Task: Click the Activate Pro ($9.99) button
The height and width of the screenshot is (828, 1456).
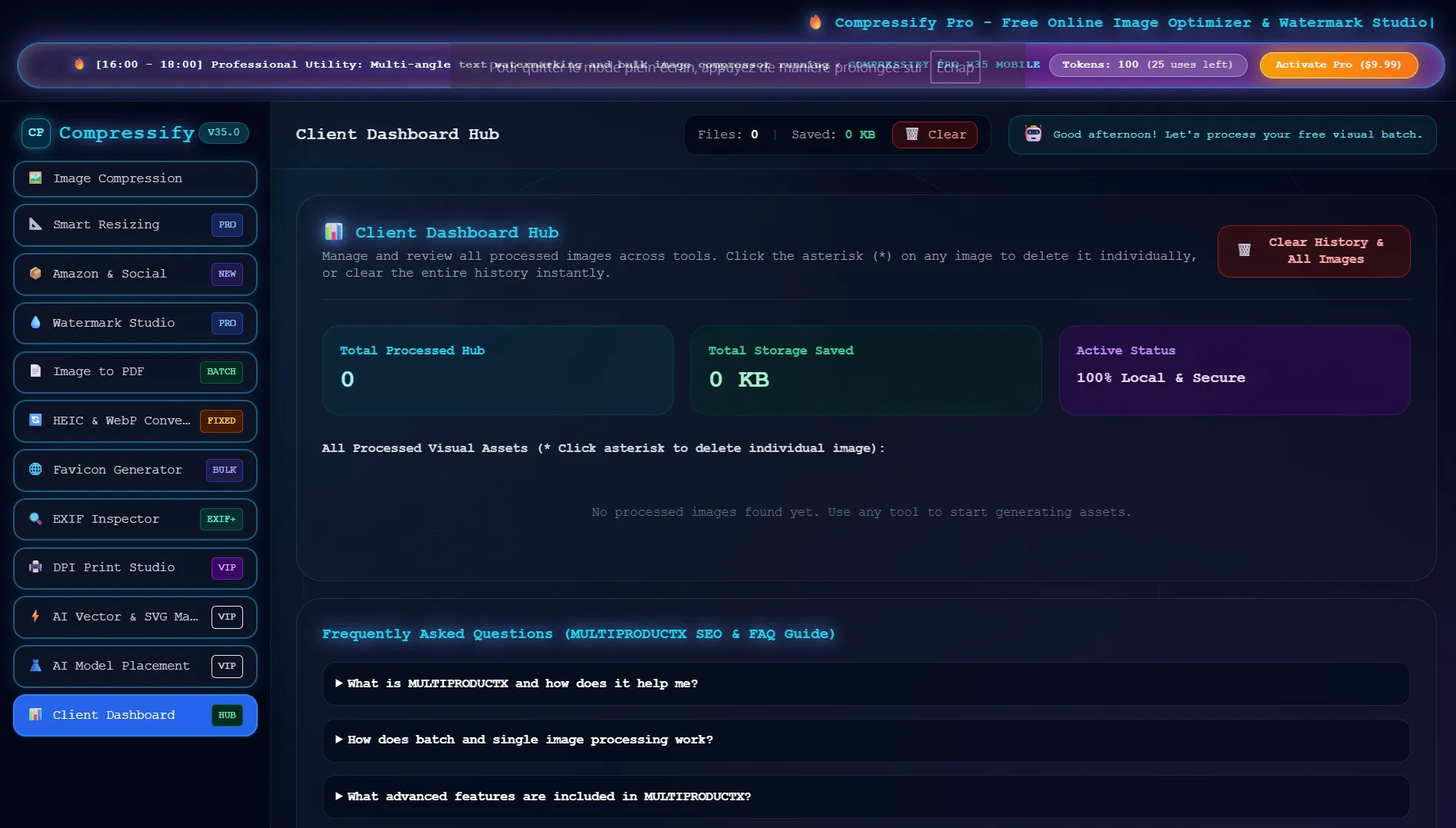Action: point(1338,65)
